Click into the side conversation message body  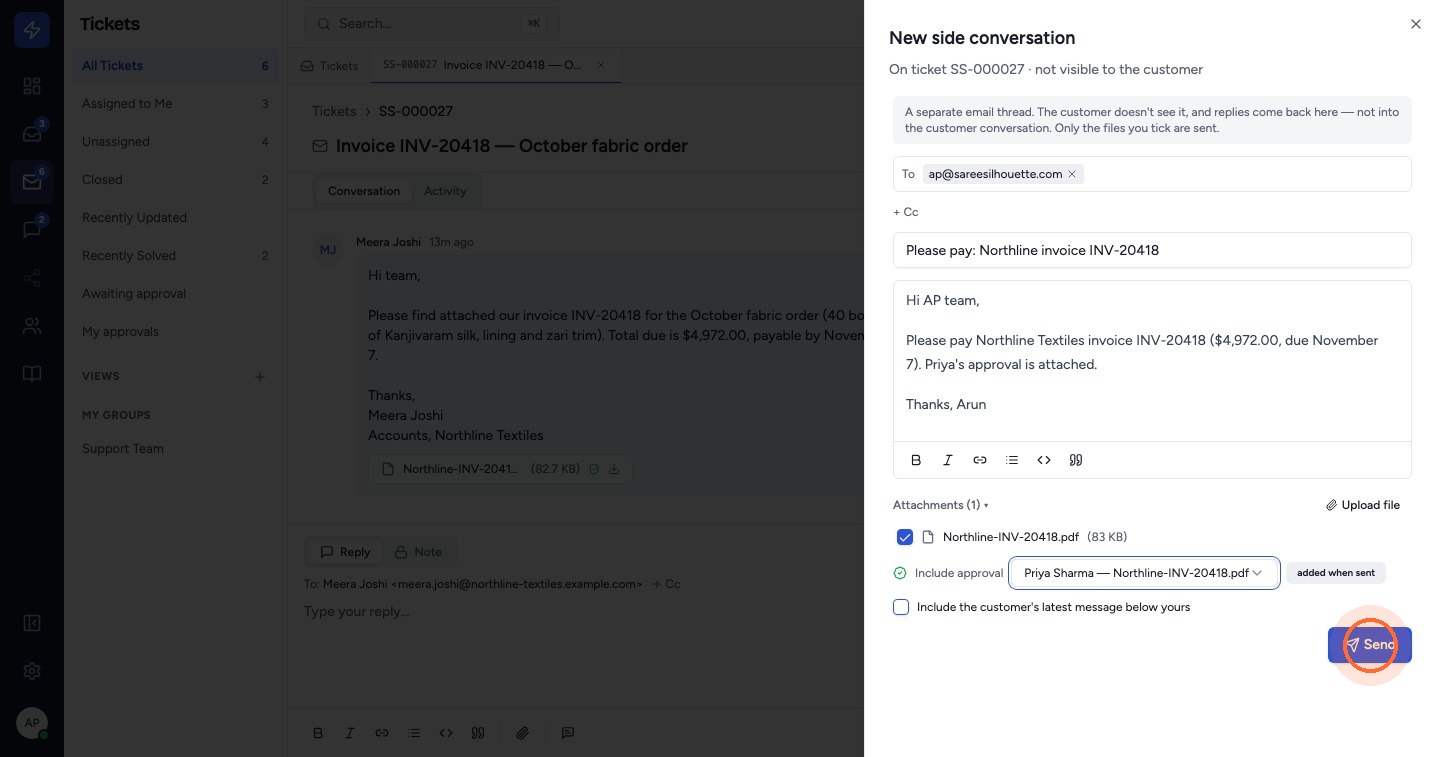pos(1152,361)
